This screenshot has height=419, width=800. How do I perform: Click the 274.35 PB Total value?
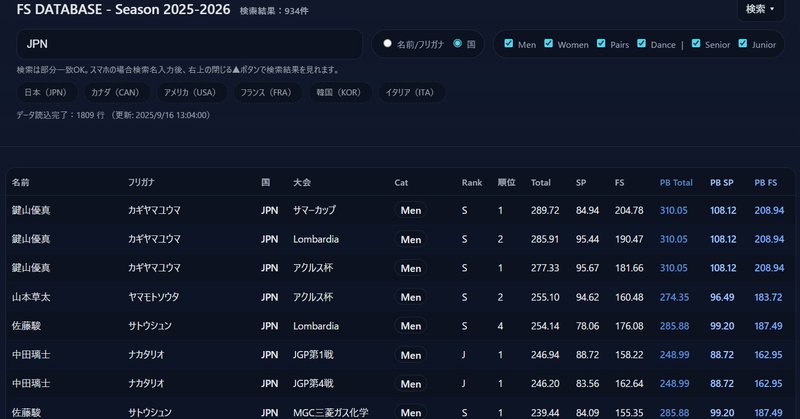674,297
